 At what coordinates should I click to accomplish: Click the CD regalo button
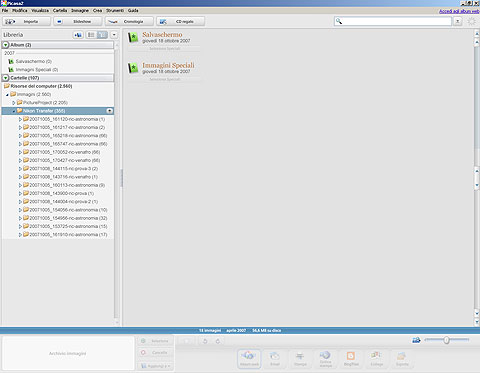(180, 21)
